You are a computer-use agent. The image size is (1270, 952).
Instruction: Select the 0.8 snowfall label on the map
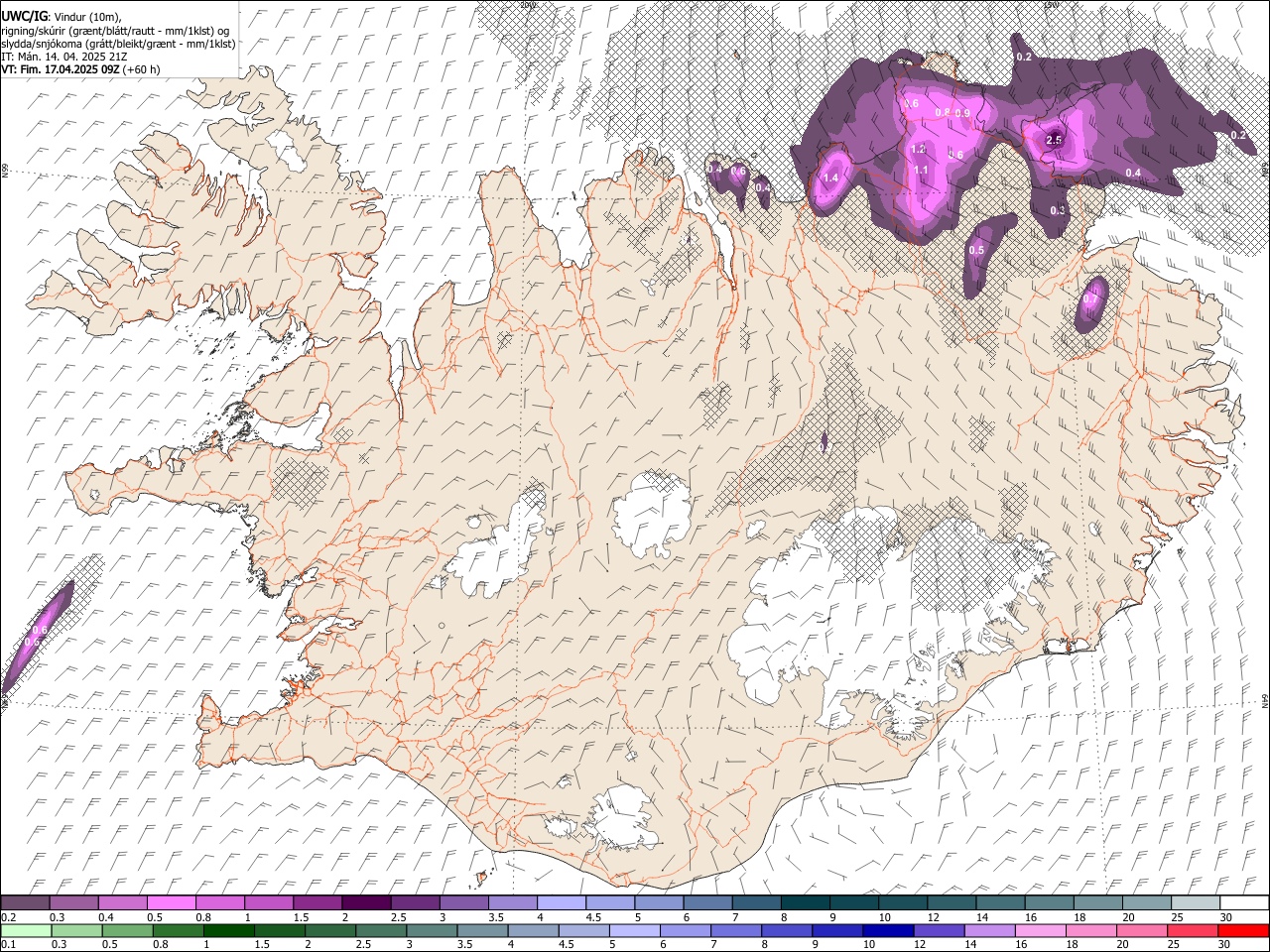tap(943, 113)
